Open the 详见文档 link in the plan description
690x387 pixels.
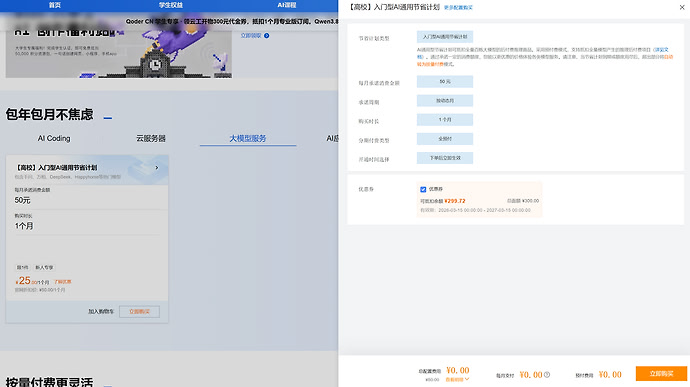click(660, 50)
